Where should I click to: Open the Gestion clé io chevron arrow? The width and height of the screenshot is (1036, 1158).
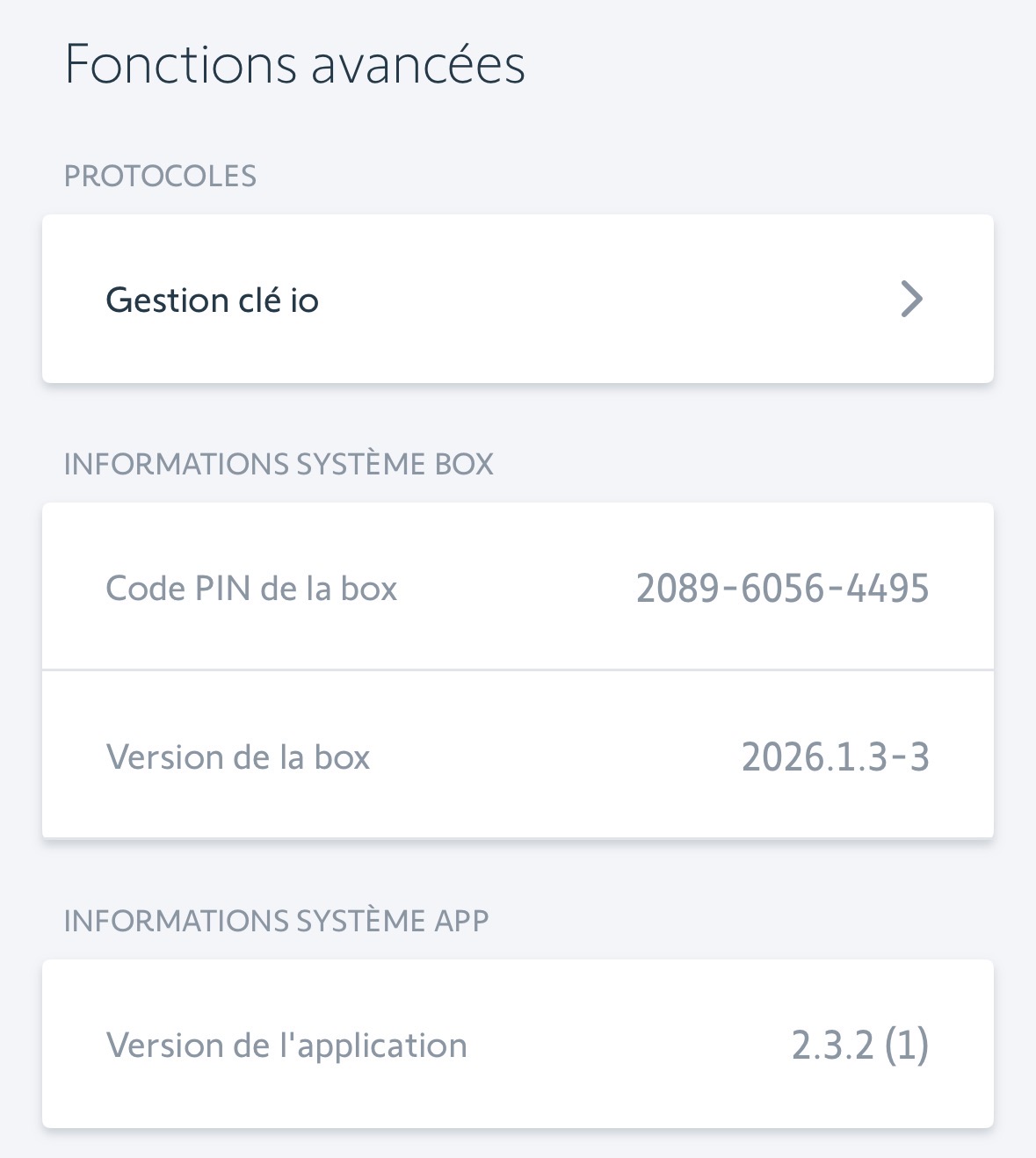pos(912,300)
